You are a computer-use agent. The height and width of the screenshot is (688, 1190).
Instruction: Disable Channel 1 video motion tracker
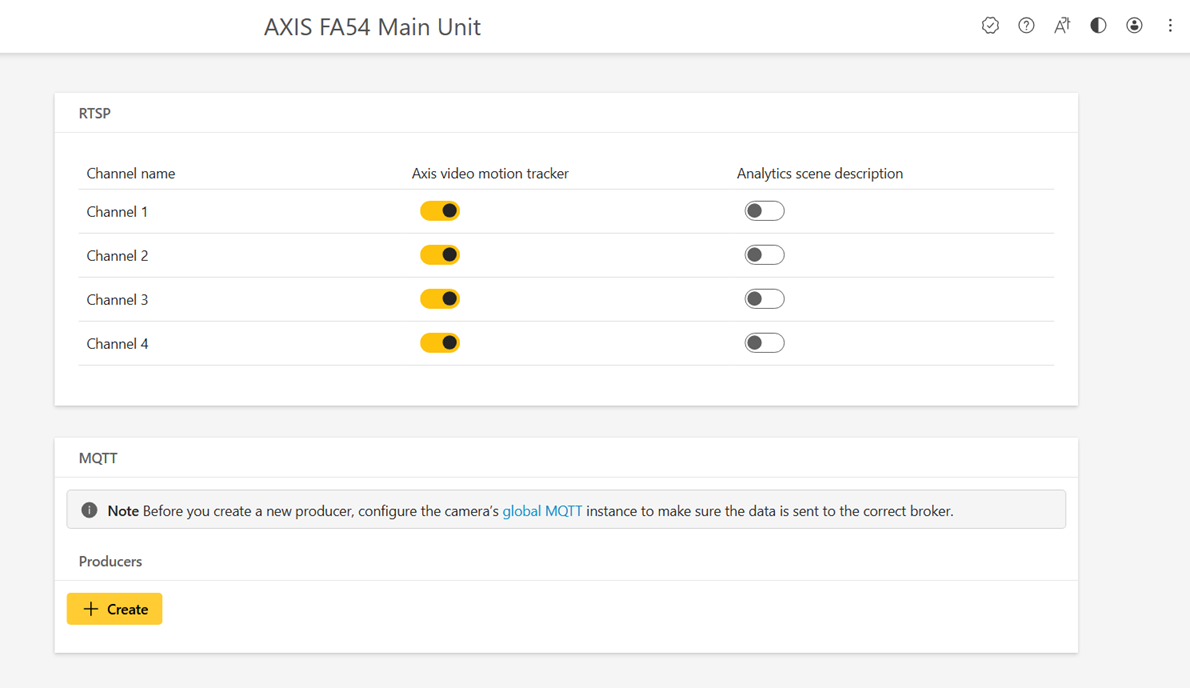440,211
